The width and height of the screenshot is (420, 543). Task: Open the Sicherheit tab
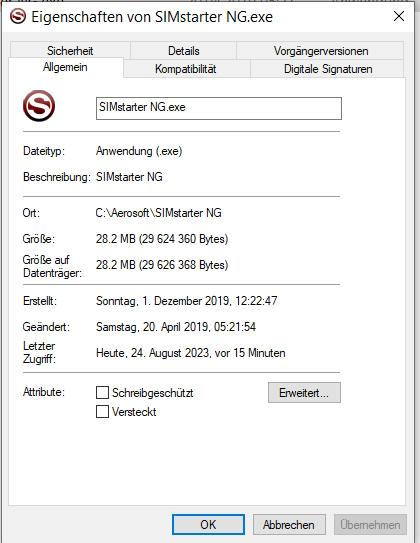pyautogui.click(x=70, y=51)
